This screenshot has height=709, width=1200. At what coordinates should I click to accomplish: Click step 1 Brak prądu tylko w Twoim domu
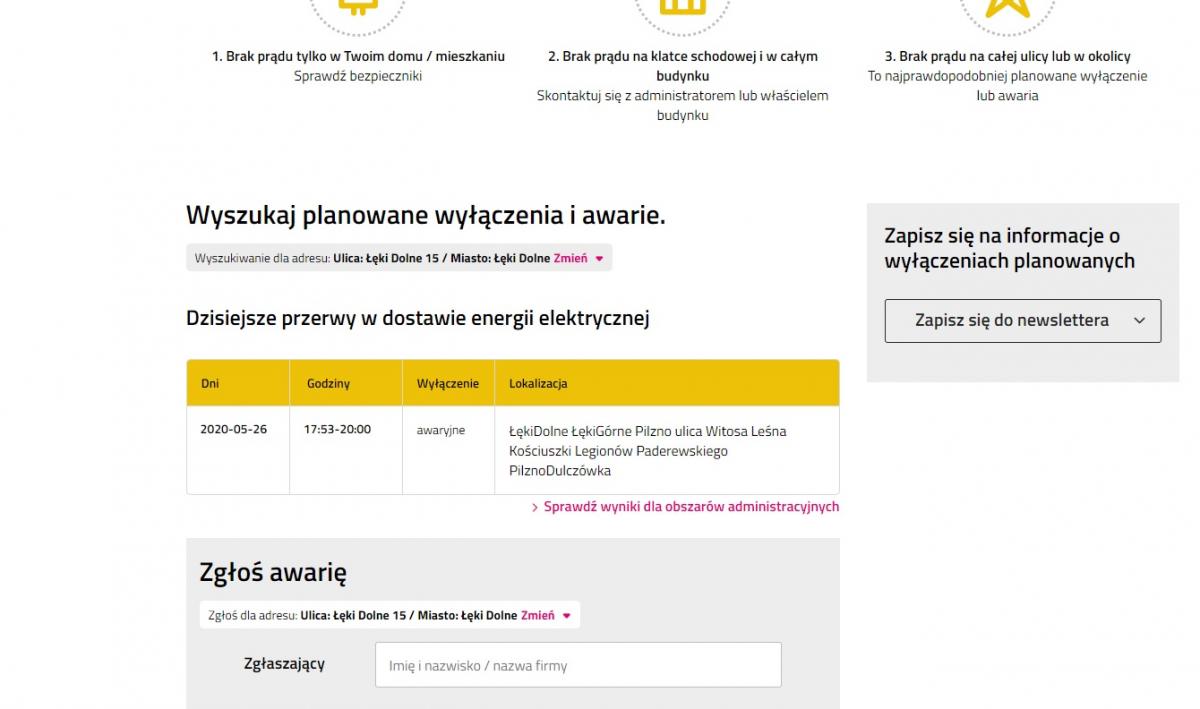tap(358, 56)
